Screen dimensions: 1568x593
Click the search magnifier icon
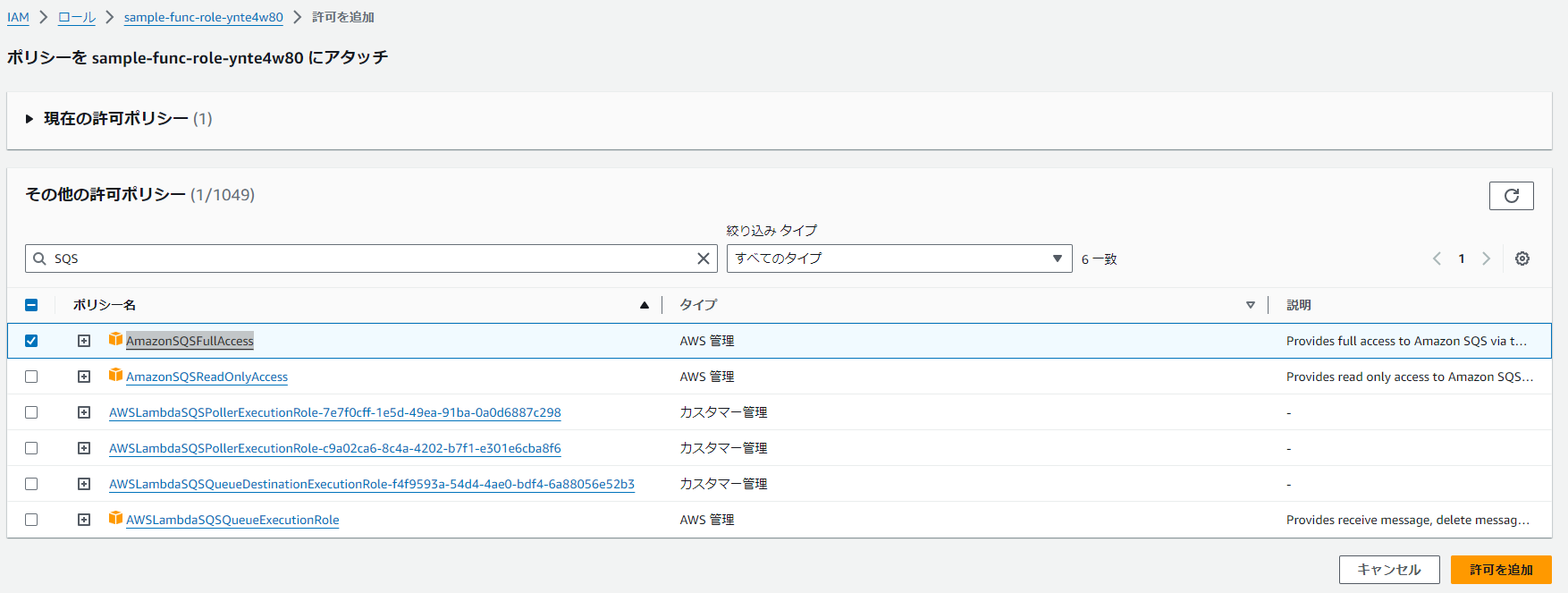tap(39, 258)
